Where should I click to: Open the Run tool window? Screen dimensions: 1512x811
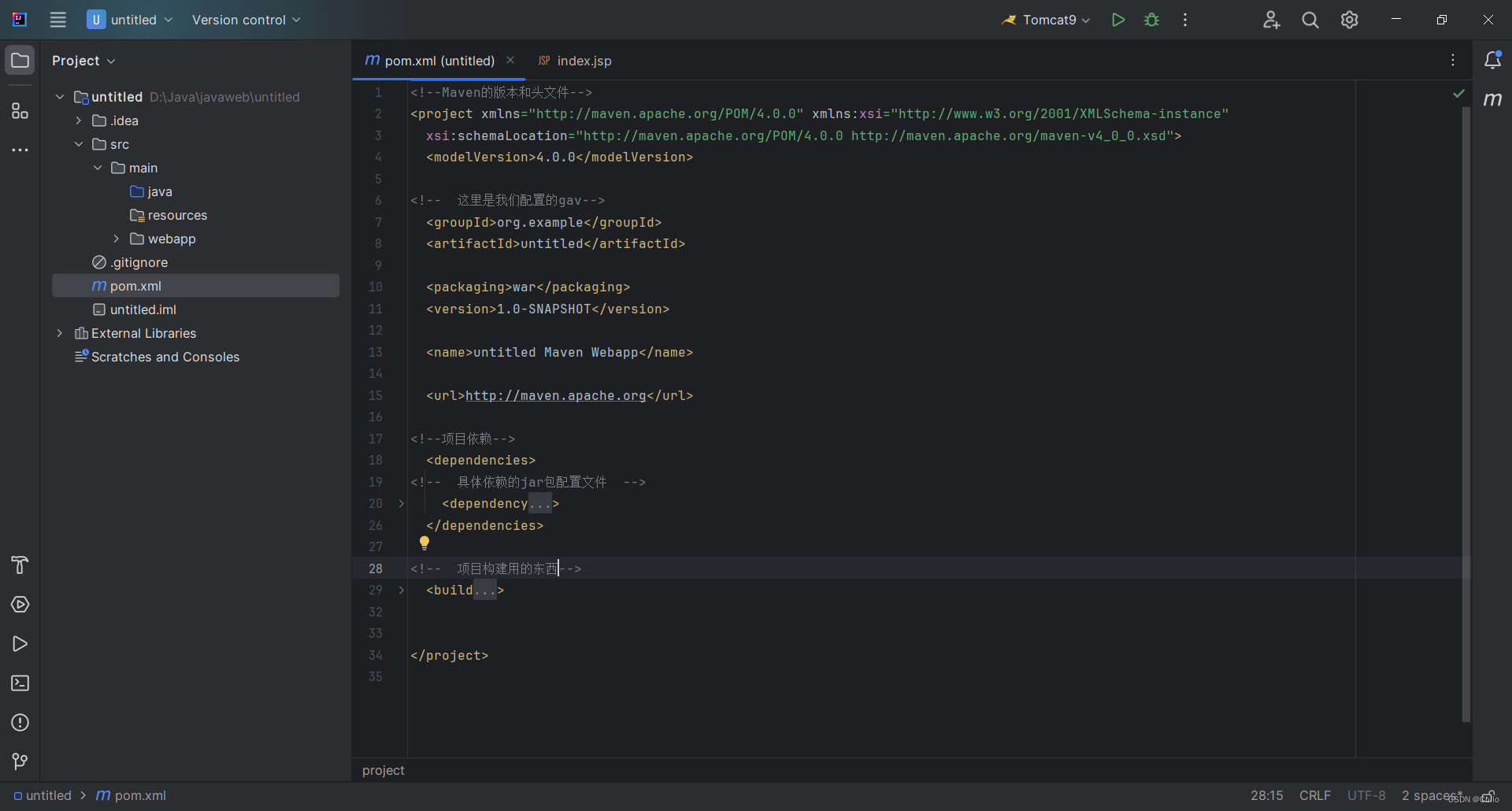coord(20,643)
